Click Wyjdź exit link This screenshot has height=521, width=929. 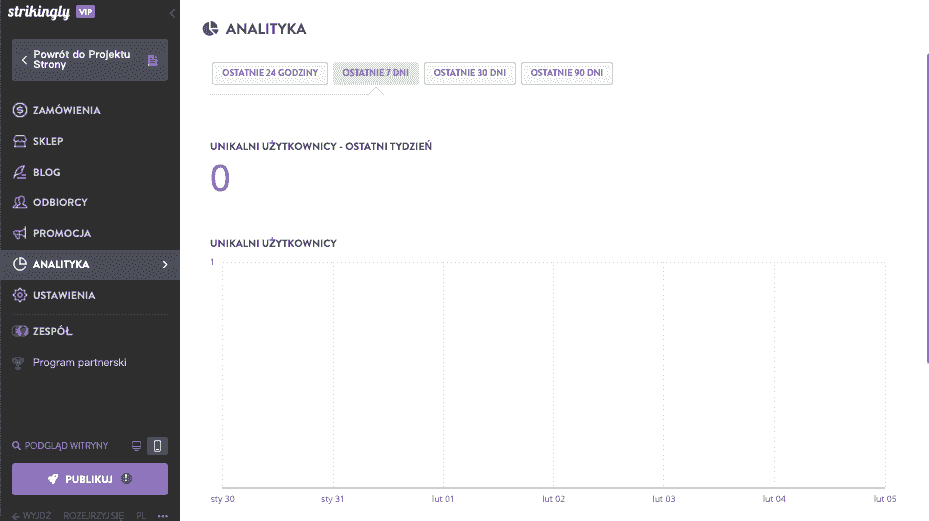32,516
